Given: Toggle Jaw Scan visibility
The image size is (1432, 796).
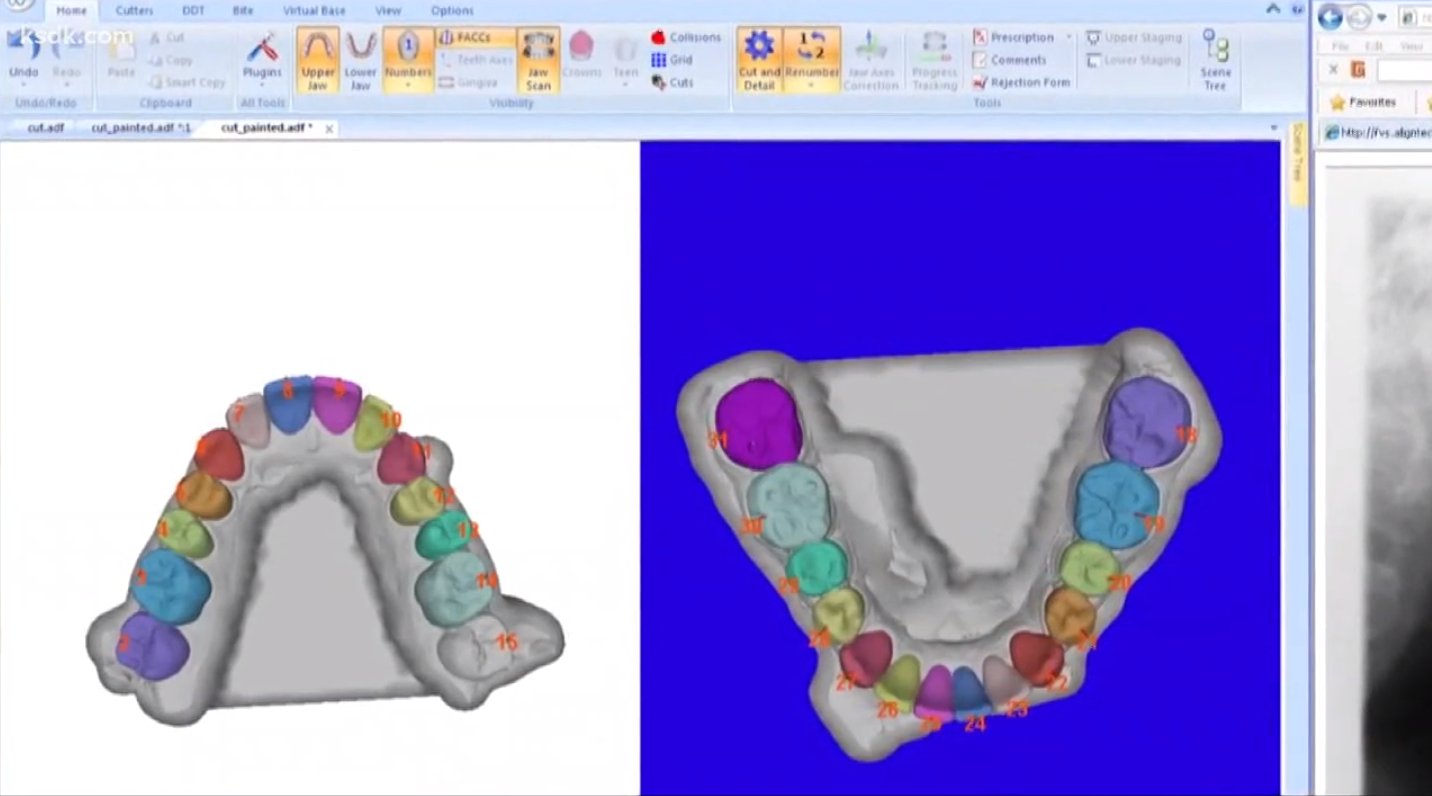Looking at the screenshot, I should coord(538,59).
